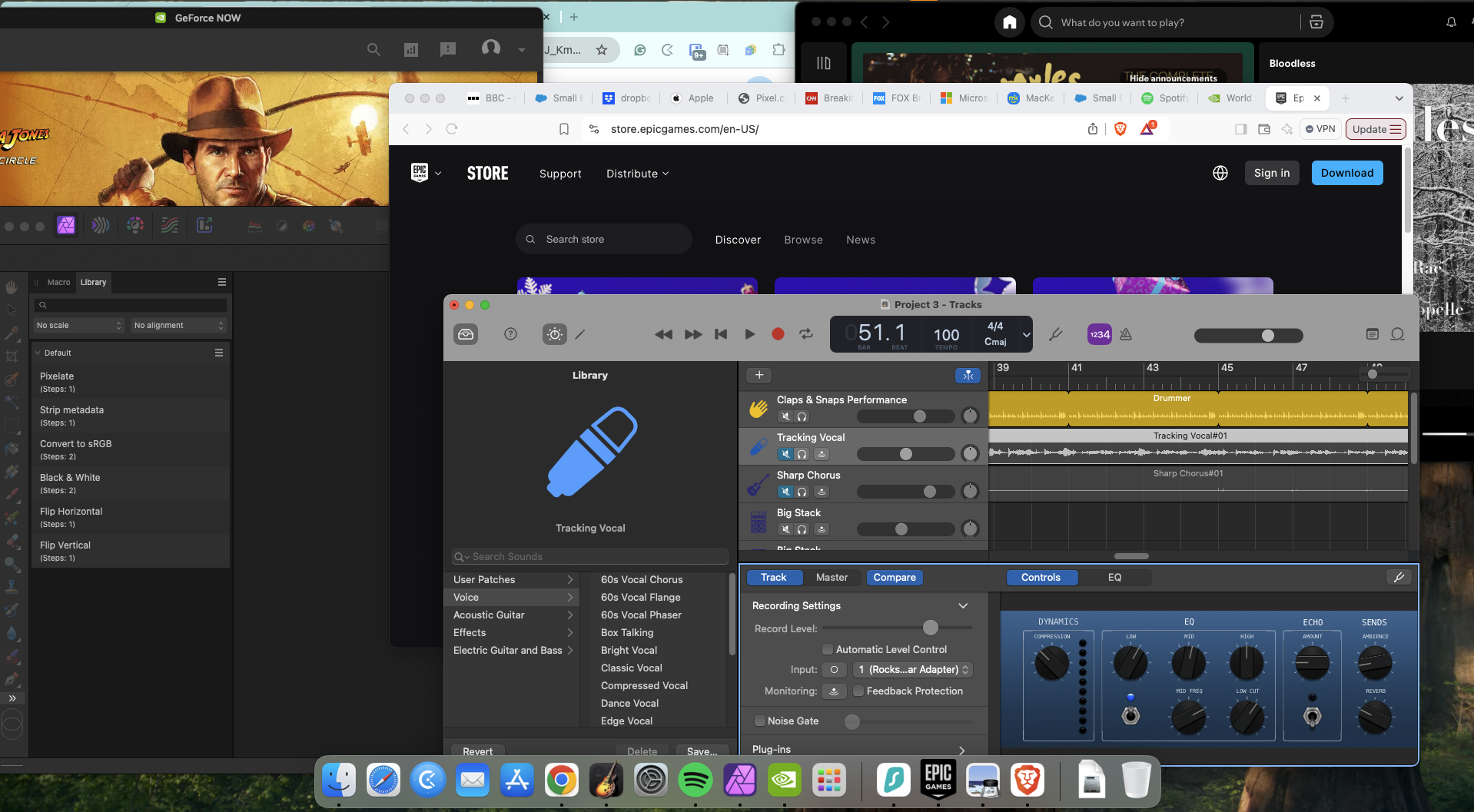
Task: Mute the Claps & Snaps Performance track
Action: pos(785,416)
